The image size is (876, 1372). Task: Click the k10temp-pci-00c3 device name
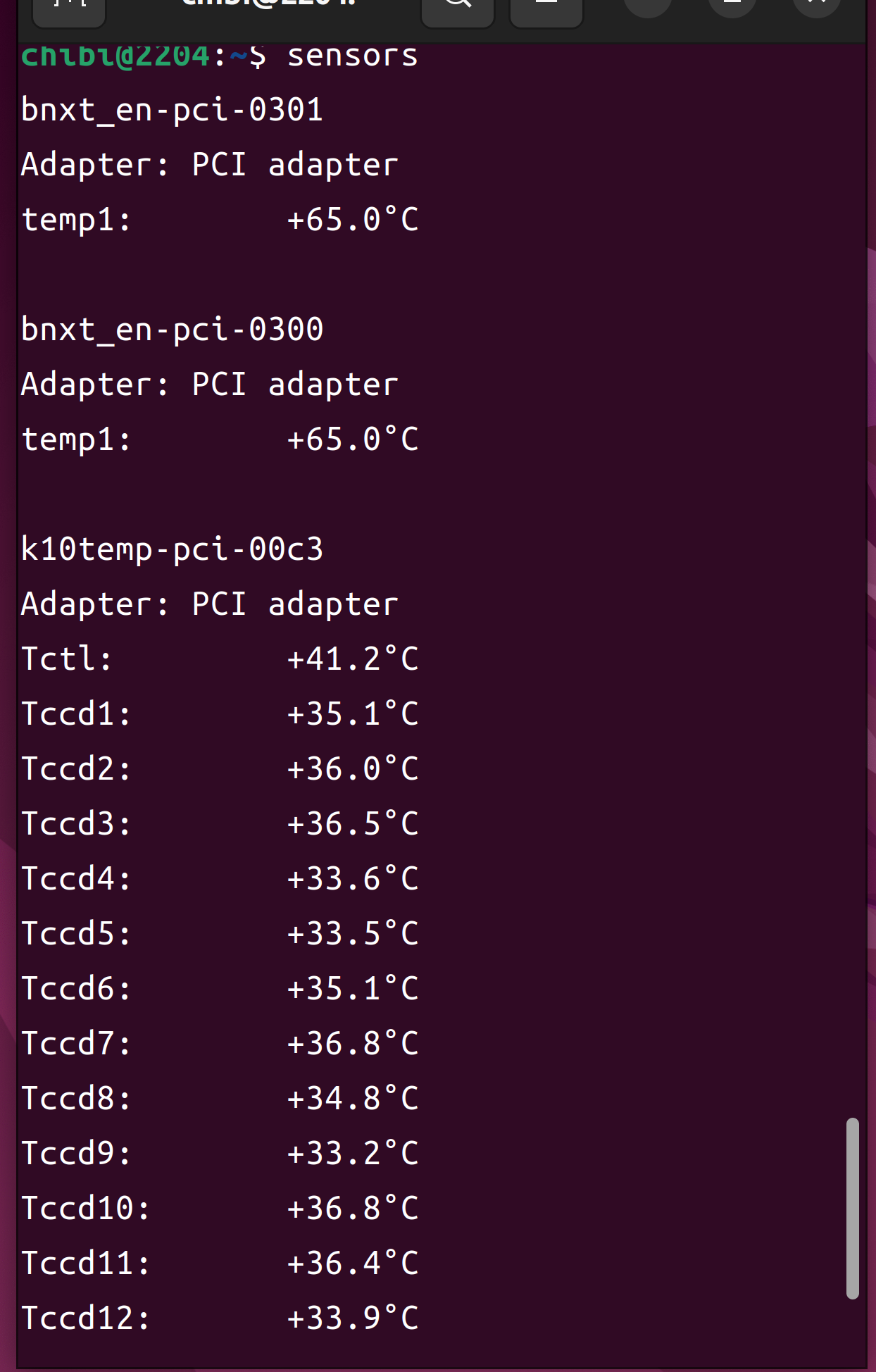pos(172,549)
